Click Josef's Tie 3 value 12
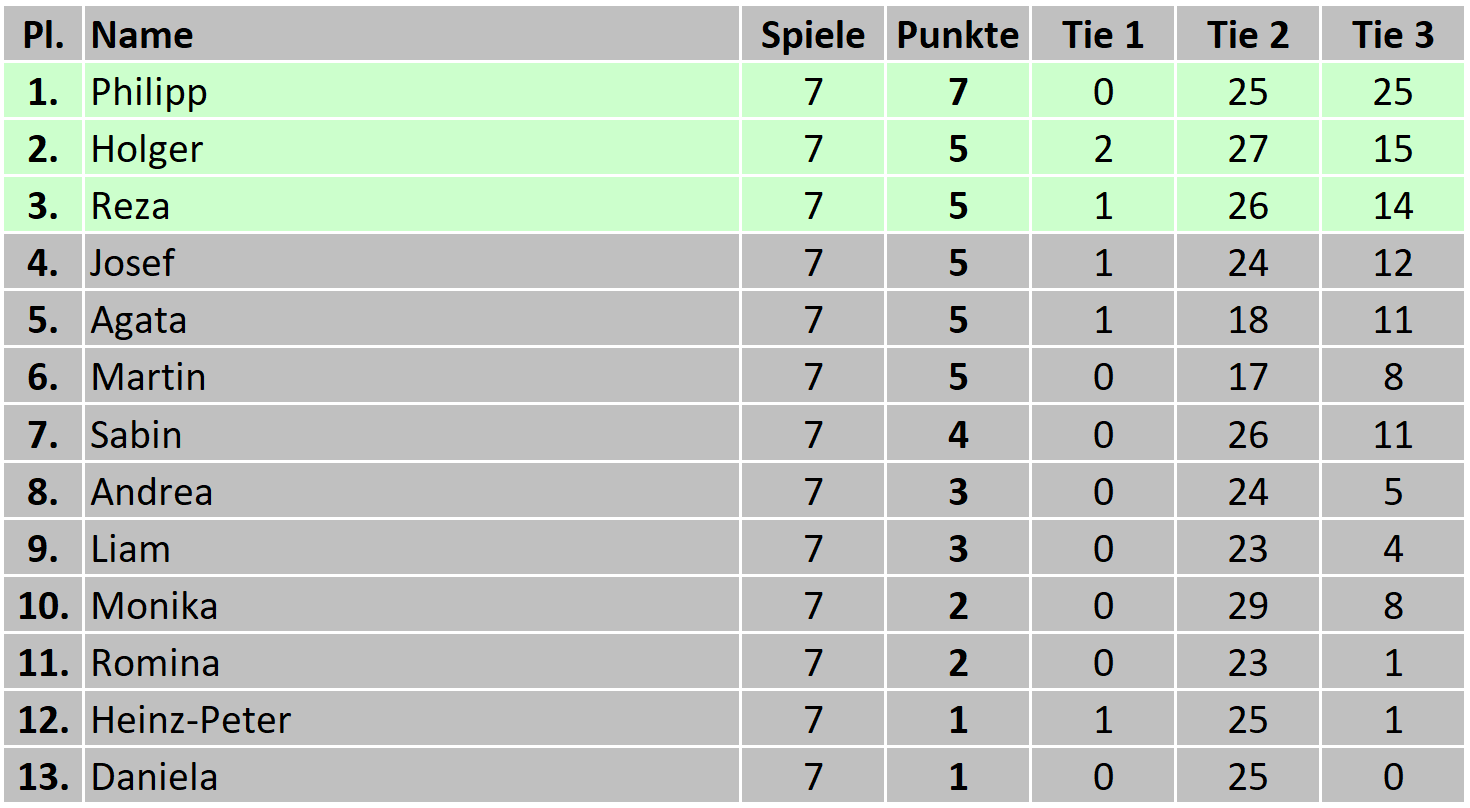Screen dimensions: 1470x808 tap(1393, 263)
